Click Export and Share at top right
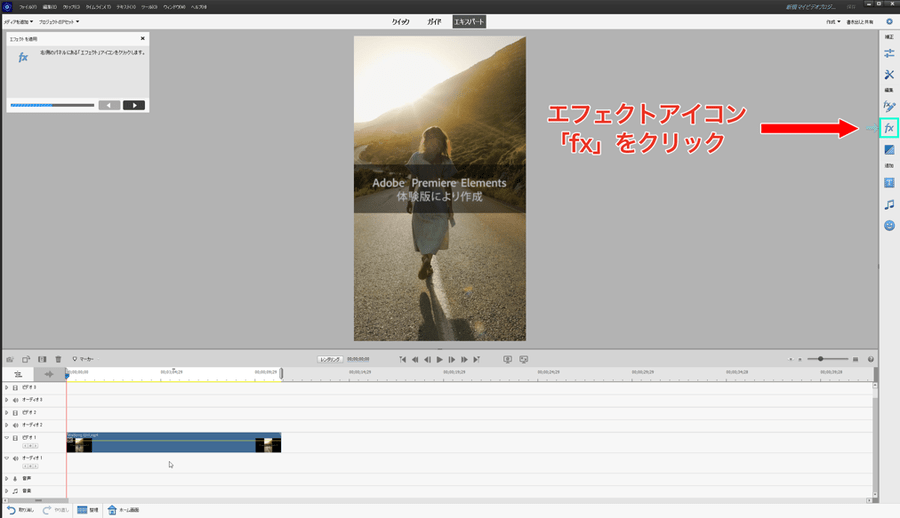 pyautogui.click(x=860, y=22)
